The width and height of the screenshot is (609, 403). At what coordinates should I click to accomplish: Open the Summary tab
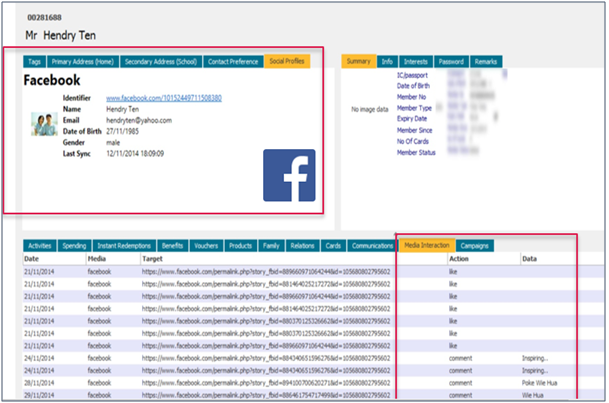tap(358, 61)
